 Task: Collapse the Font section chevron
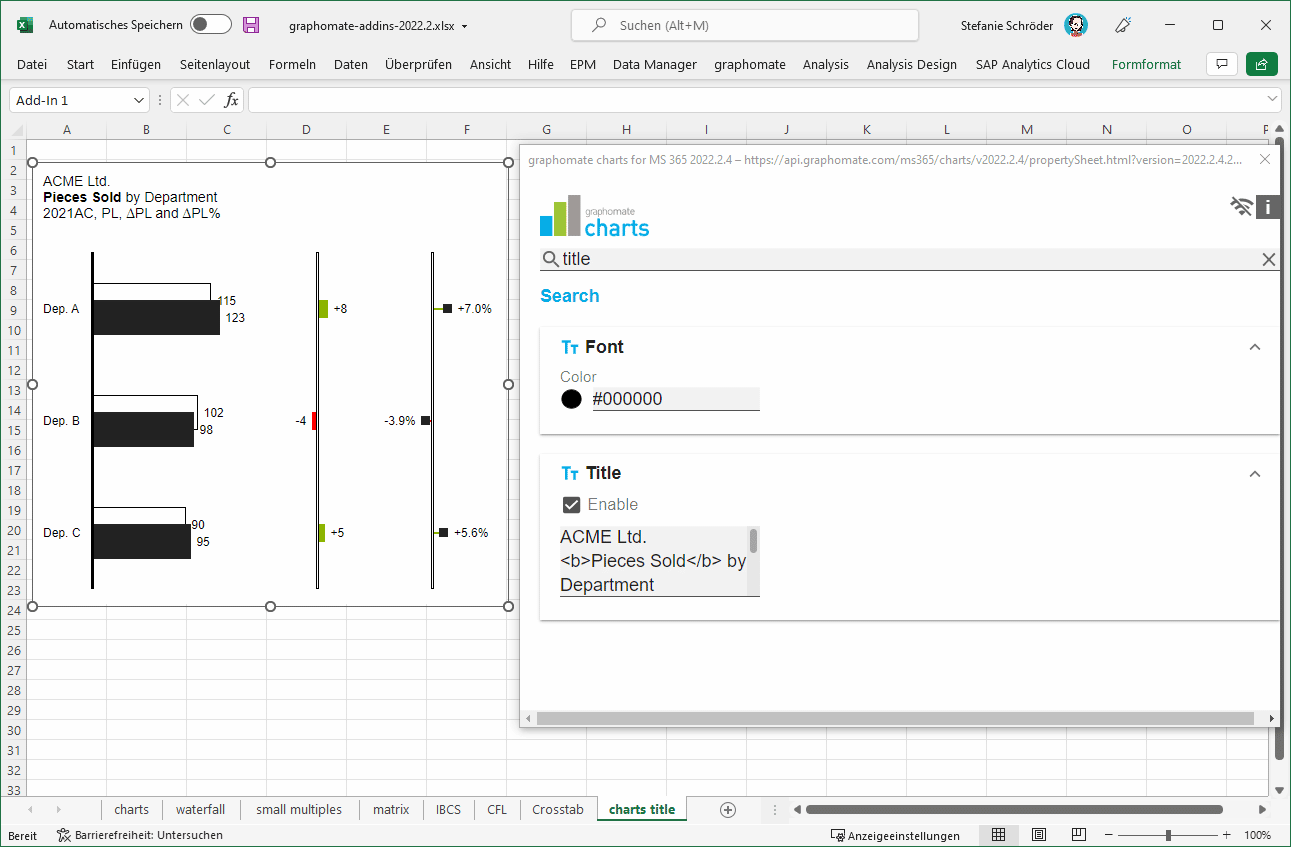click(x=1255, y=347)
